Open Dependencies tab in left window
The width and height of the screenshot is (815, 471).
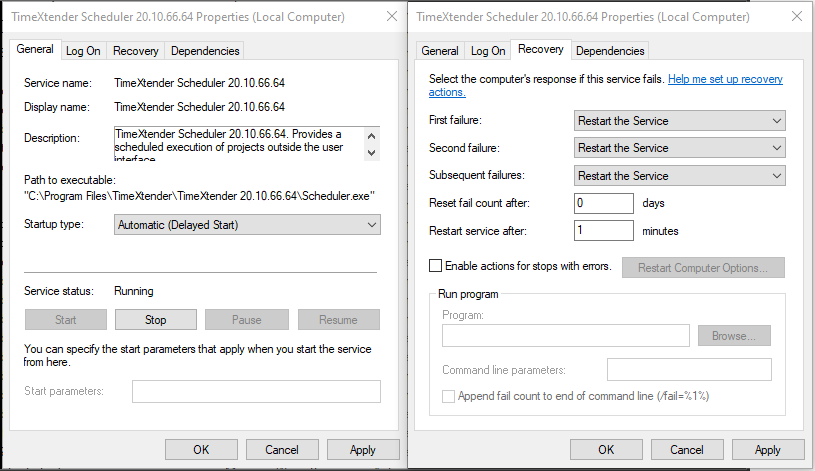pos(205,51)
